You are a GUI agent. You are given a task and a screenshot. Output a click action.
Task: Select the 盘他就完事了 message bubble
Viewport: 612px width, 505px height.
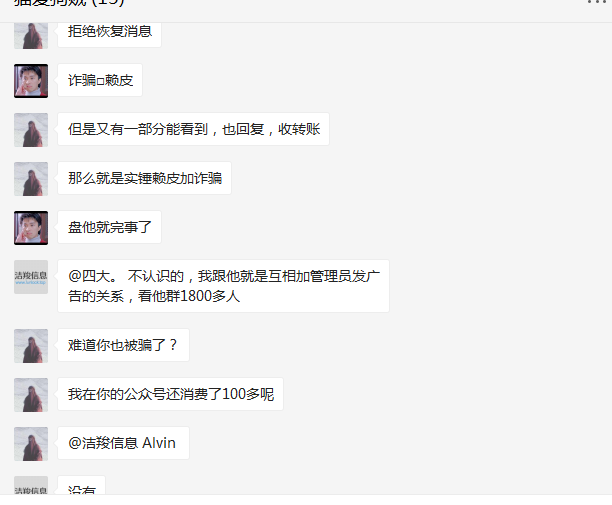[109, 227]
